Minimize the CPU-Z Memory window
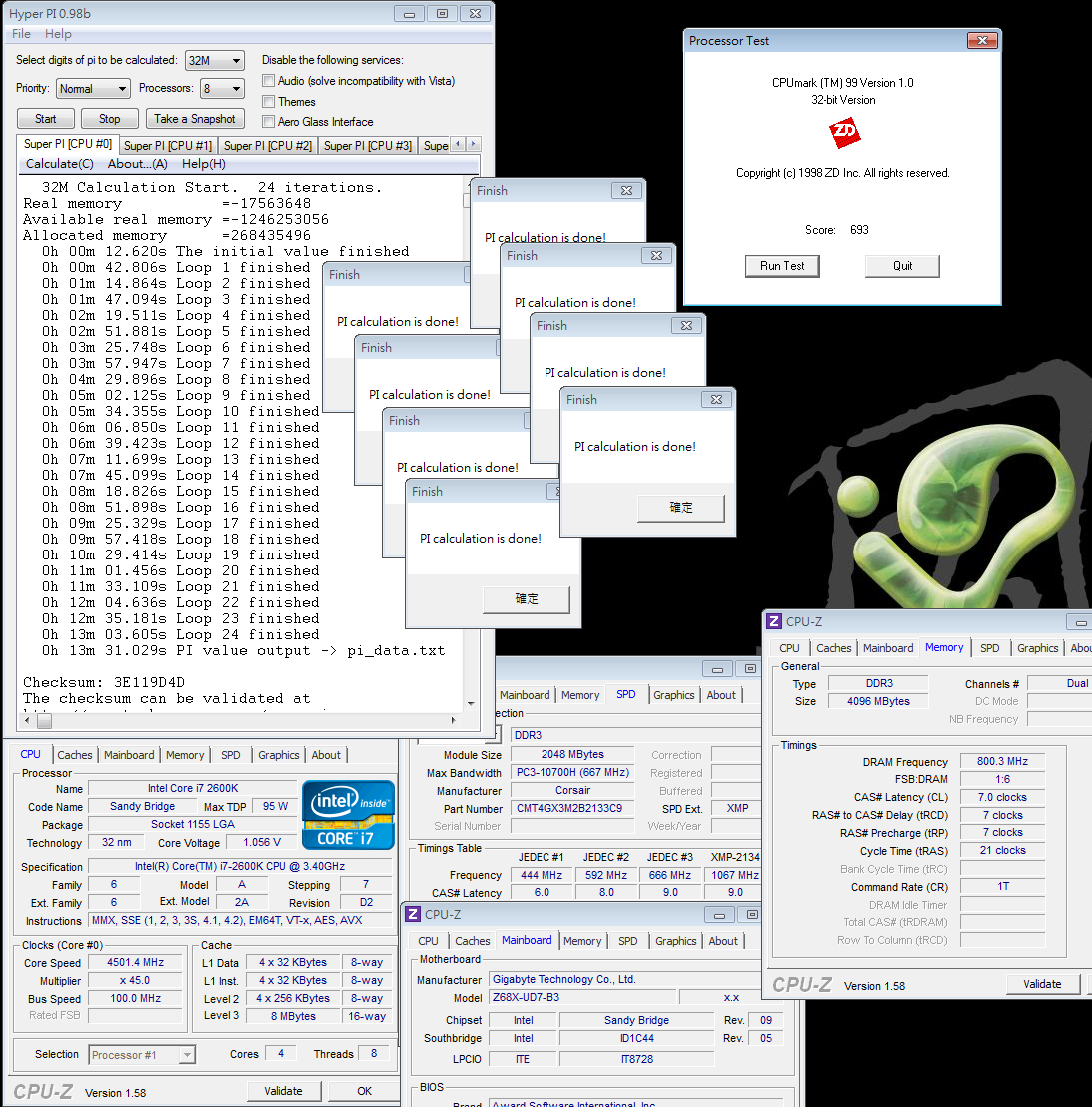 pos(1080,622)
